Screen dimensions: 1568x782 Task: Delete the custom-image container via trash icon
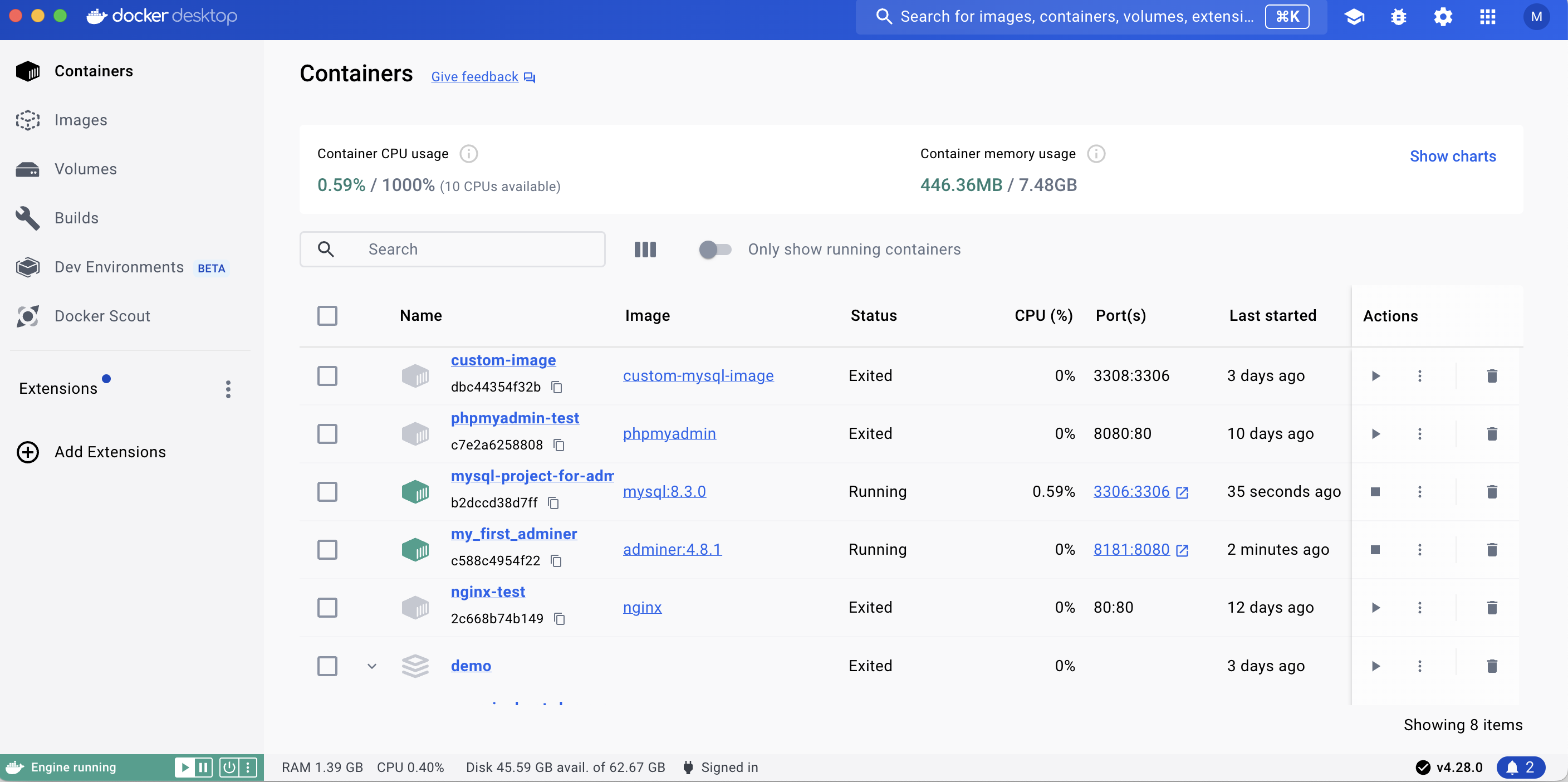(x=1491, y=376)
